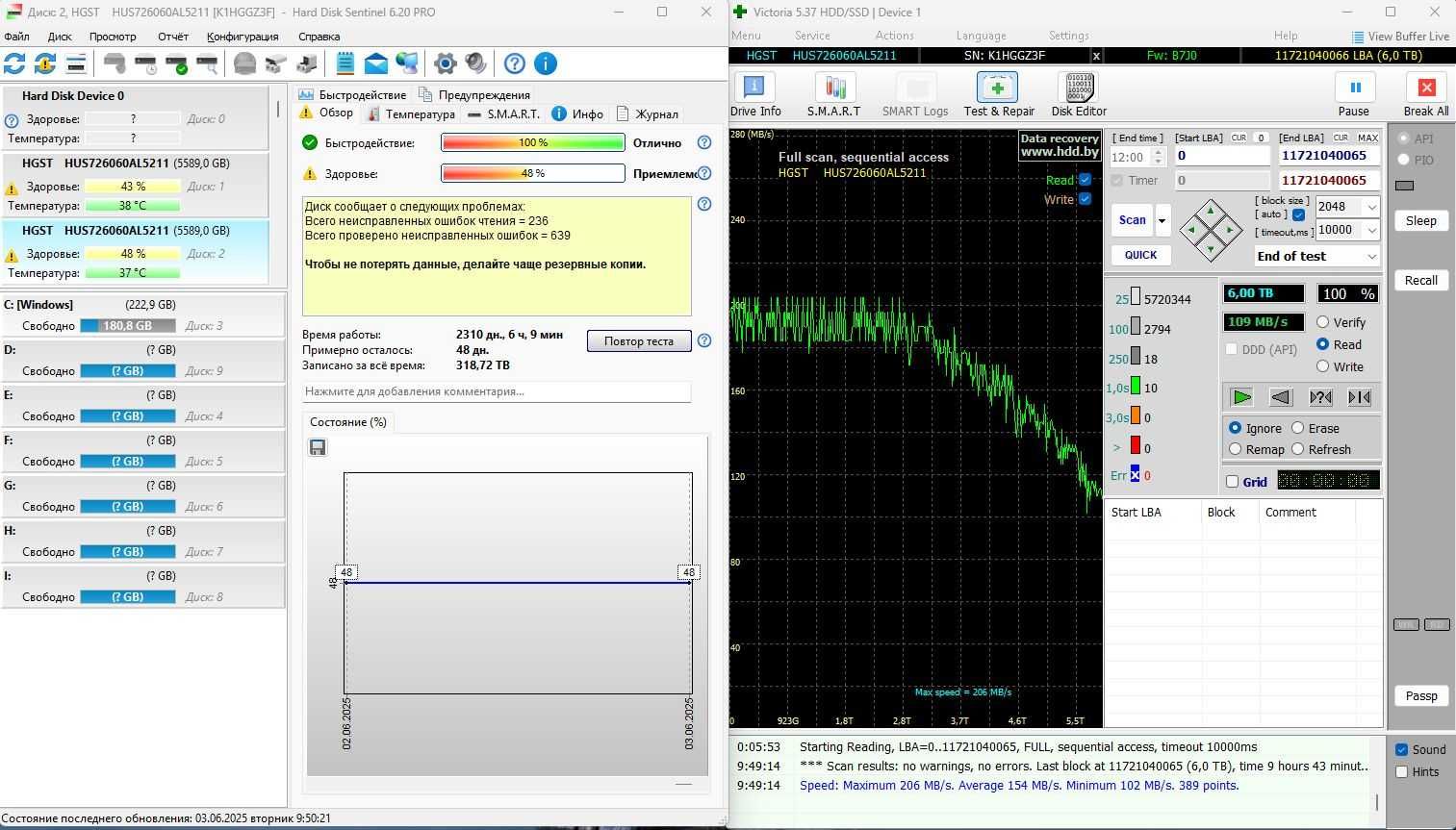The image size is (1456, 830).
Task: Enable the Hints checkbox in Victoria
Action: (x=1401, y=771)
